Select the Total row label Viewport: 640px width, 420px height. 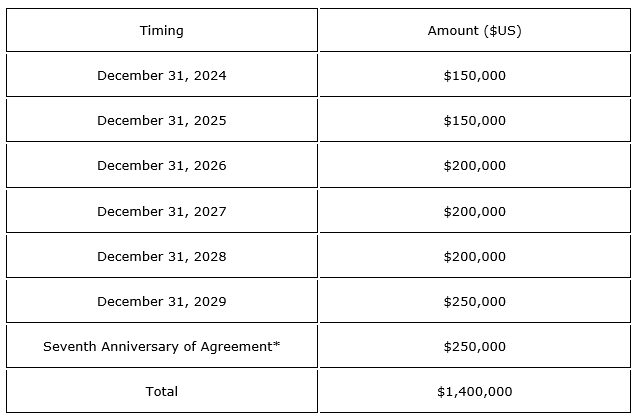pos(162,391)
